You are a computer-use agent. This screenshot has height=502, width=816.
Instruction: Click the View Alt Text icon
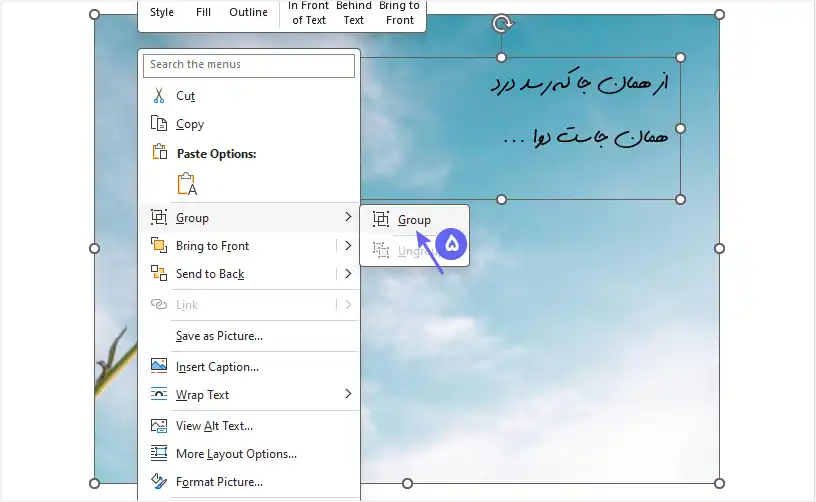pos(158,425)
